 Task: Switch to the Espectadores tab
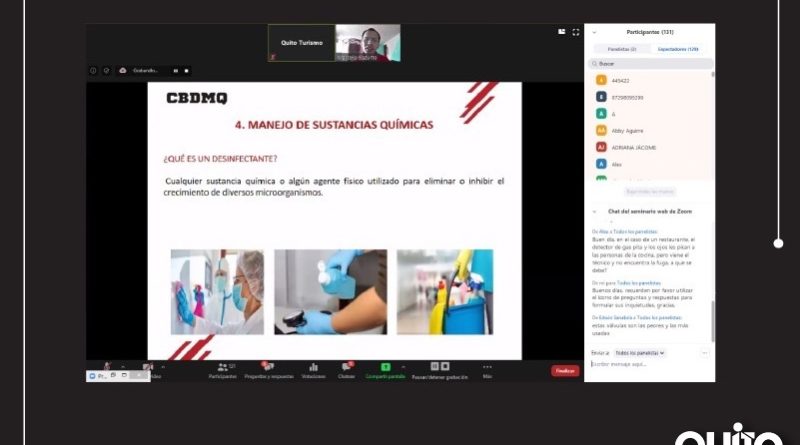tap(677, 48)
